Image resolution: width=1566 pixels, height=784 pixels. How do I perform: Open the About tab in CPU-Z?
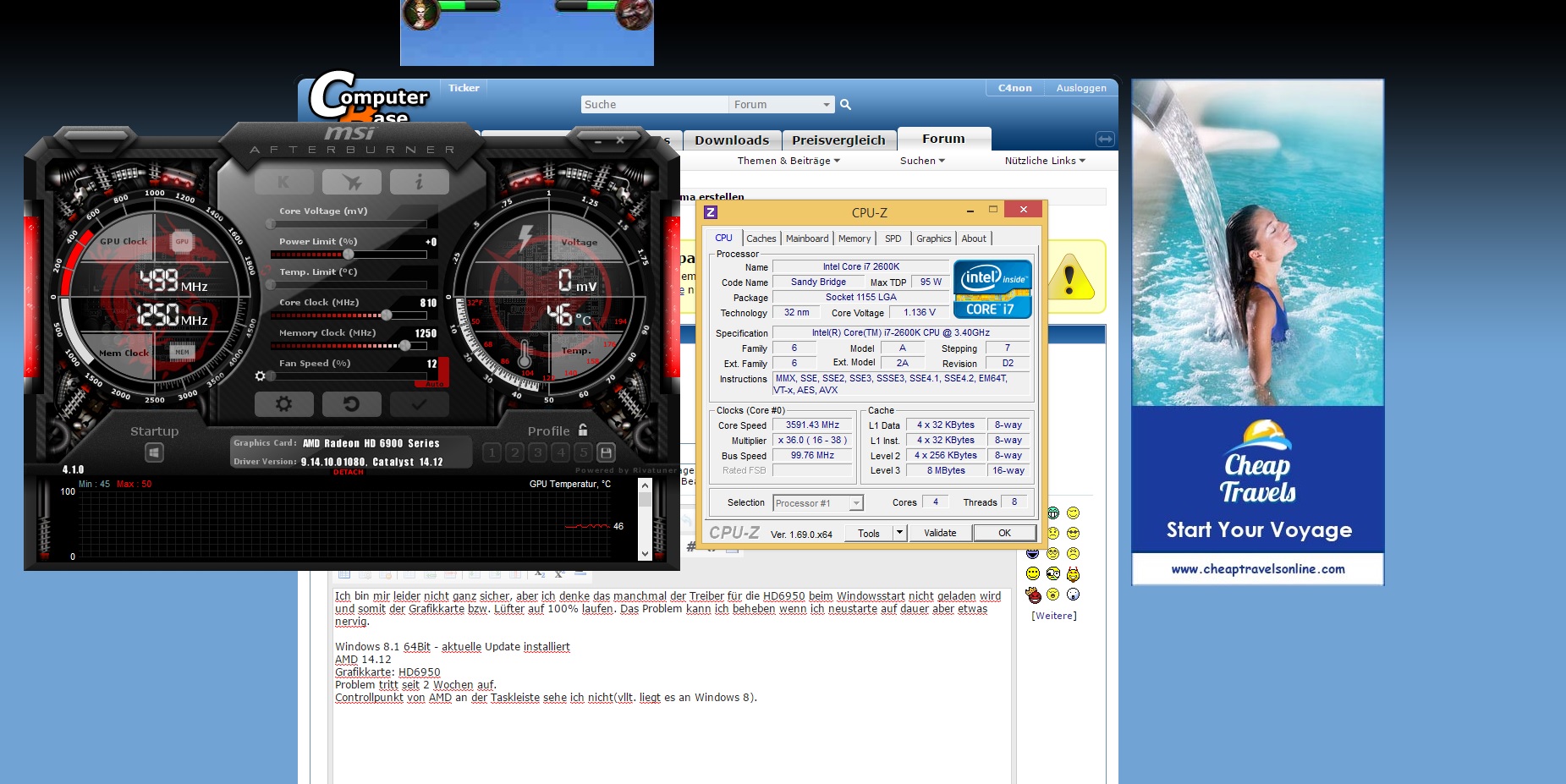coord(974,238)
